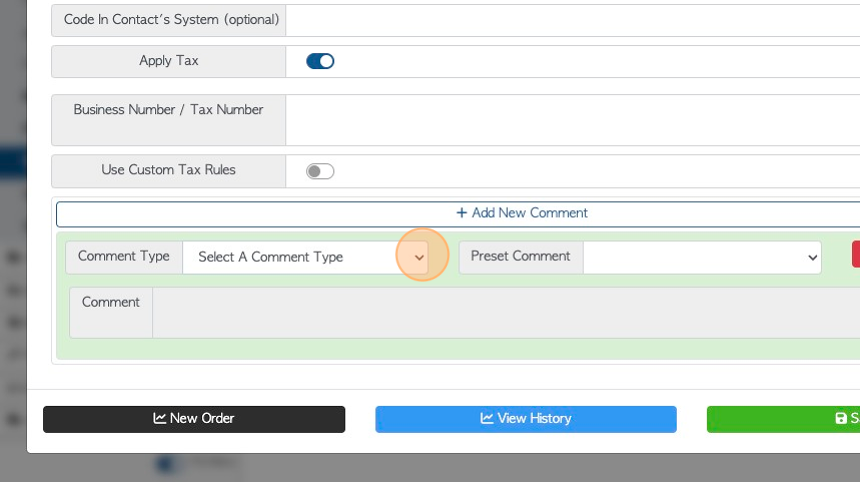Image resolution: width=860 pixels, height=482 pixels.
Task: Focus the Code In Contact's System input field
Action: (573, 20)
